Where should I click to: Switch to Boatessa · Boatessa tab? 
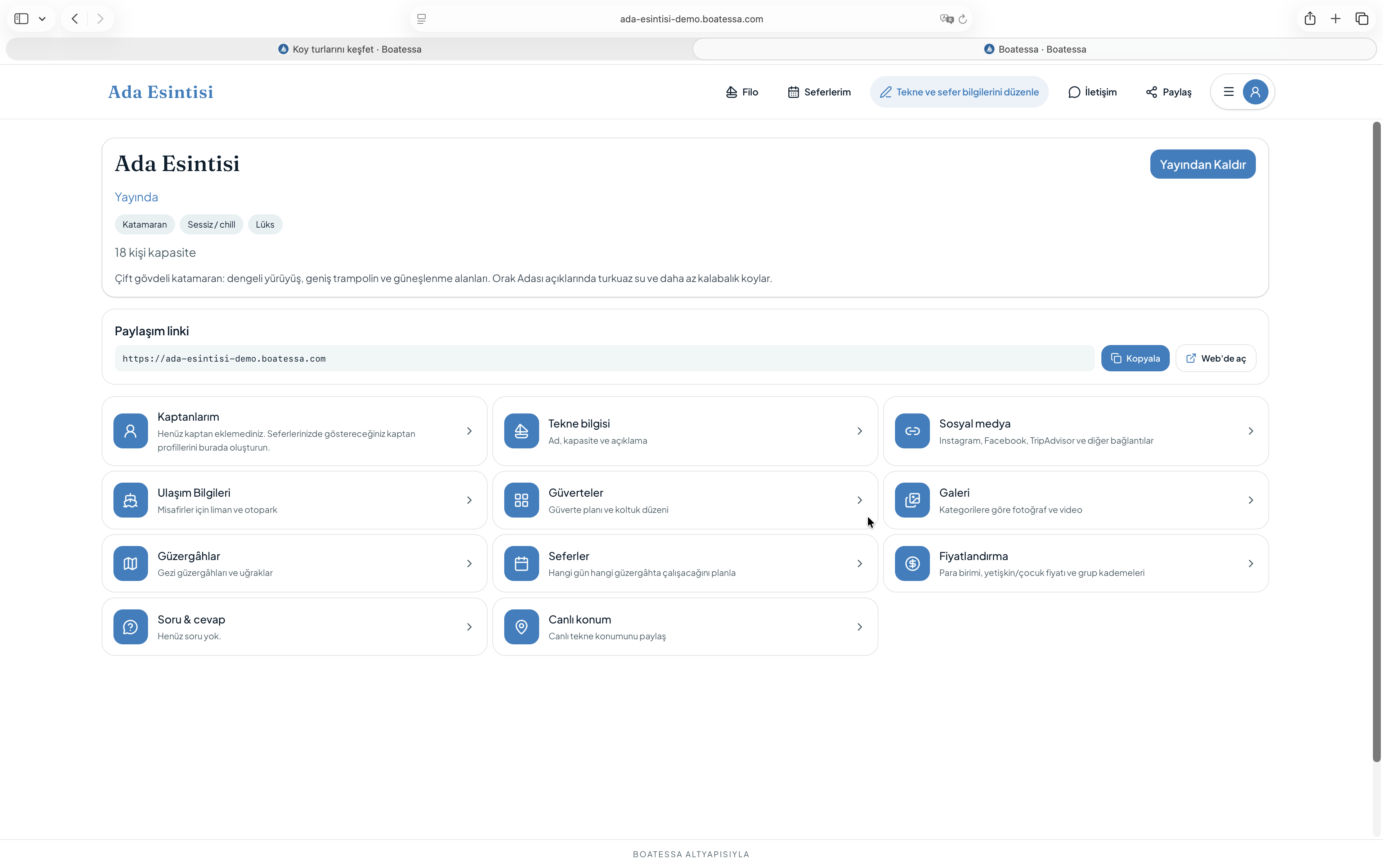pyautogui.click(x=1034, y=49)
